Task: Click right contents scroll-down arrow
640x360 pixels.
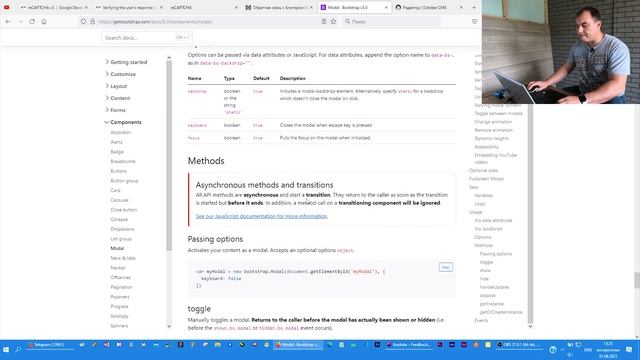Action: [x=530, y=326]
